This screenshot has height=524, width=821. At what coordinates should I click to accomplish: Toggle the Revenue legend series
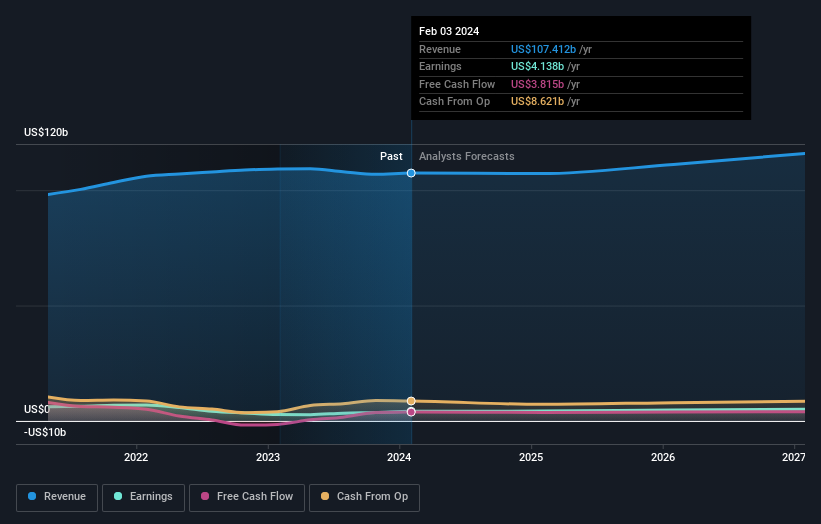click(x=57, y=497)
